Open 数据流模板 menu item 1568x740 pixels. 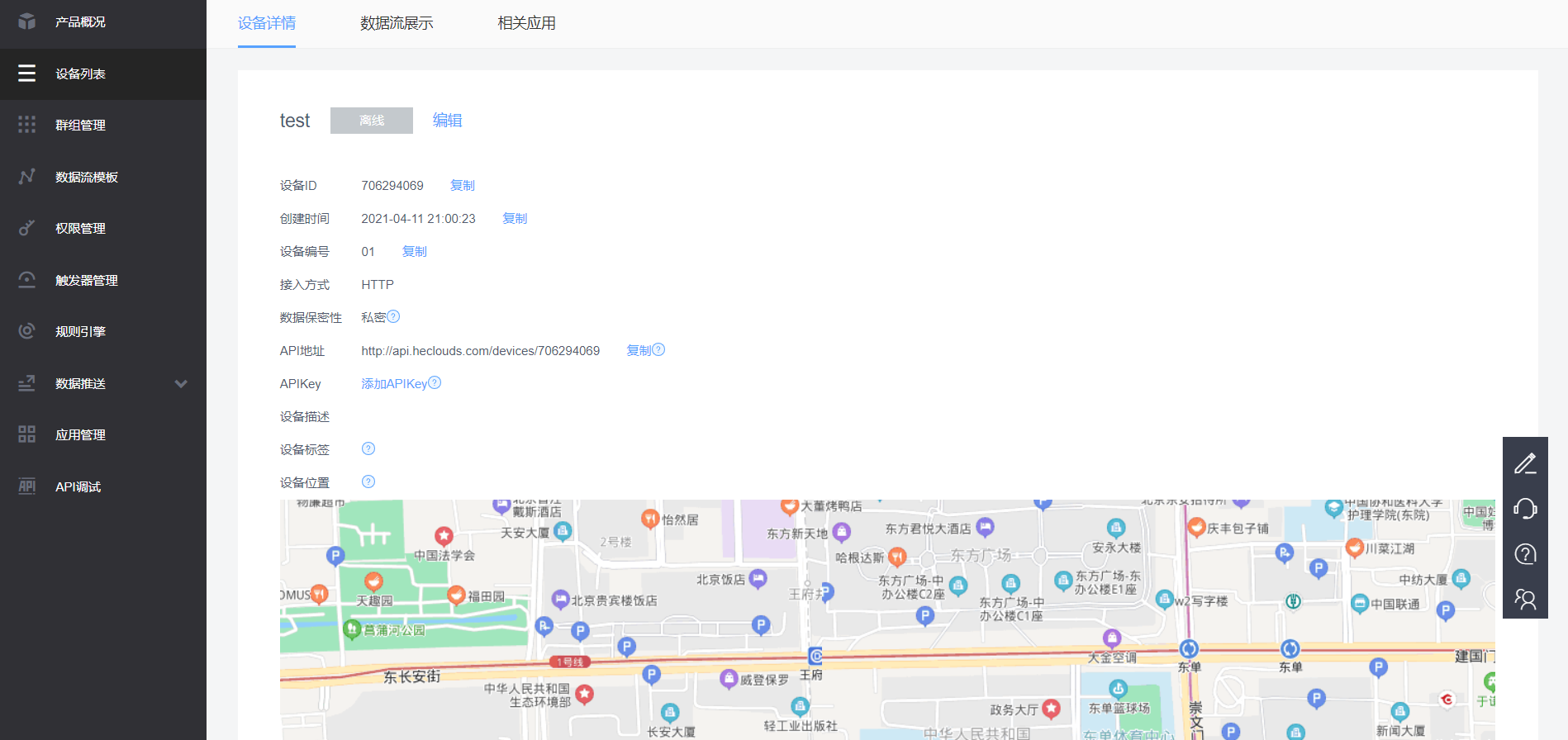point(103,177)
